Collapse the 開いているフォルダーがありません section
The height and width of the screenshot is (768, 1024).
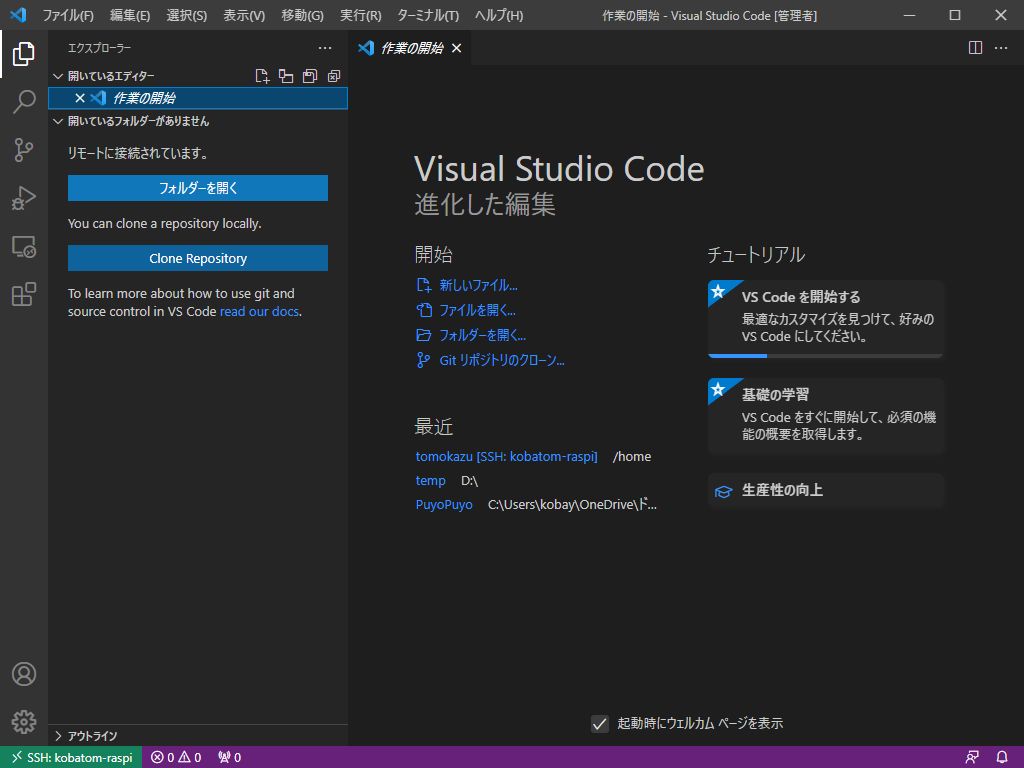[x=58, y=121]
